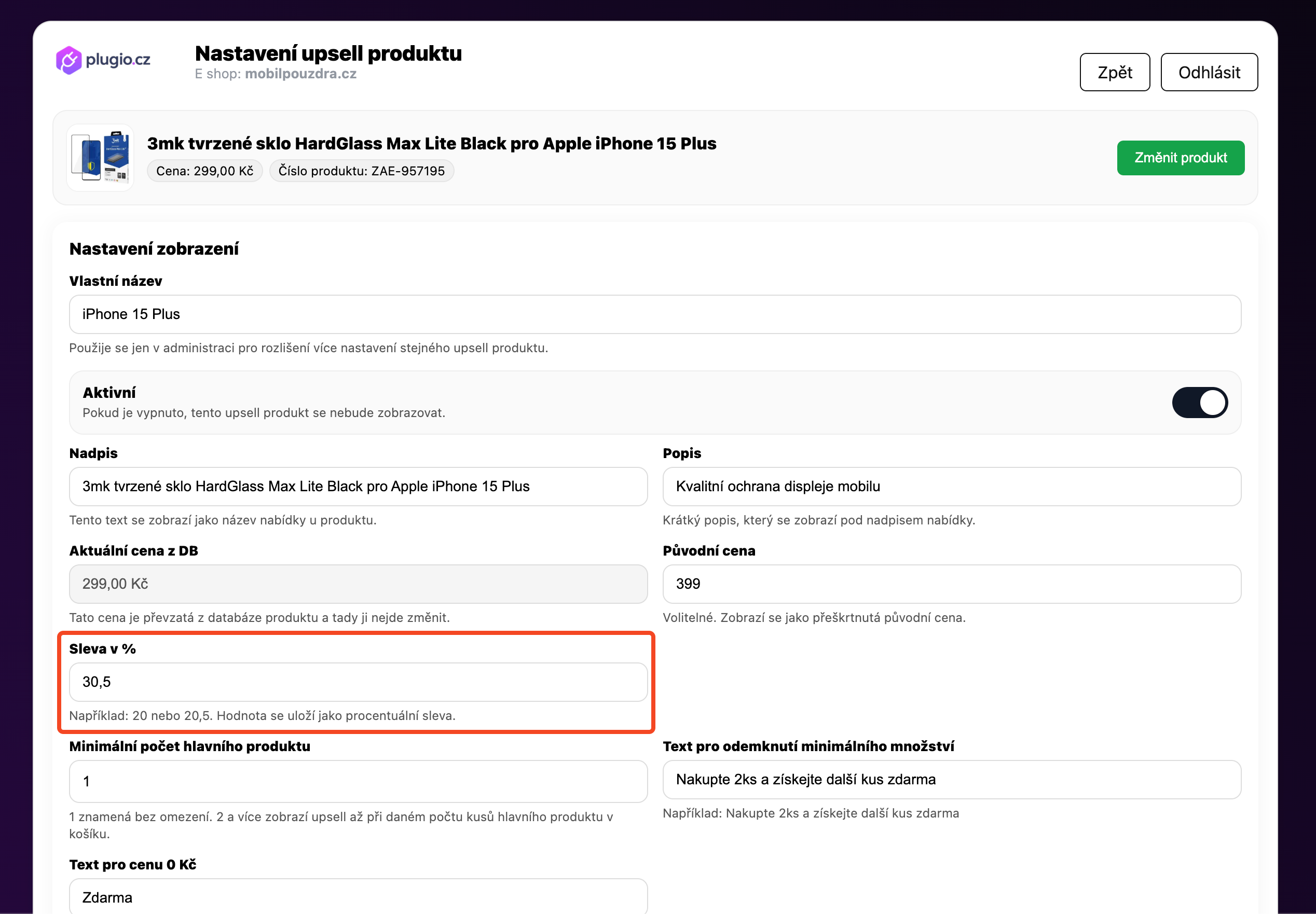This screenshot has height=914, width=1316.
Task: Click the green Změnit produkt button
Action: click(x=1180, y=158)
